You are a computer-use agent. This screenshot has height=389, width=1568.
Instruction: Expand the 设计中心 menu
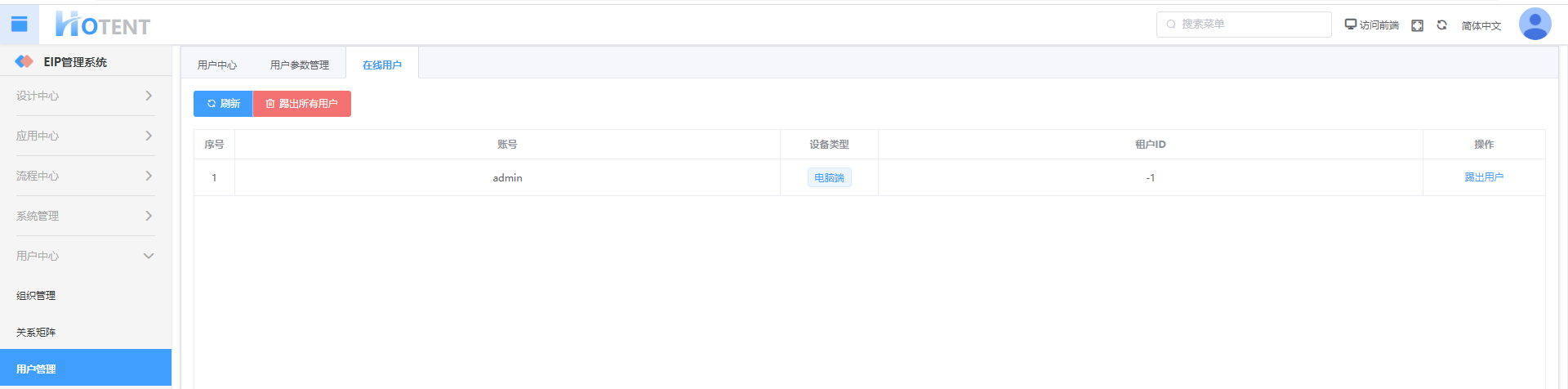pyautogui.click(x=86, y=96)
